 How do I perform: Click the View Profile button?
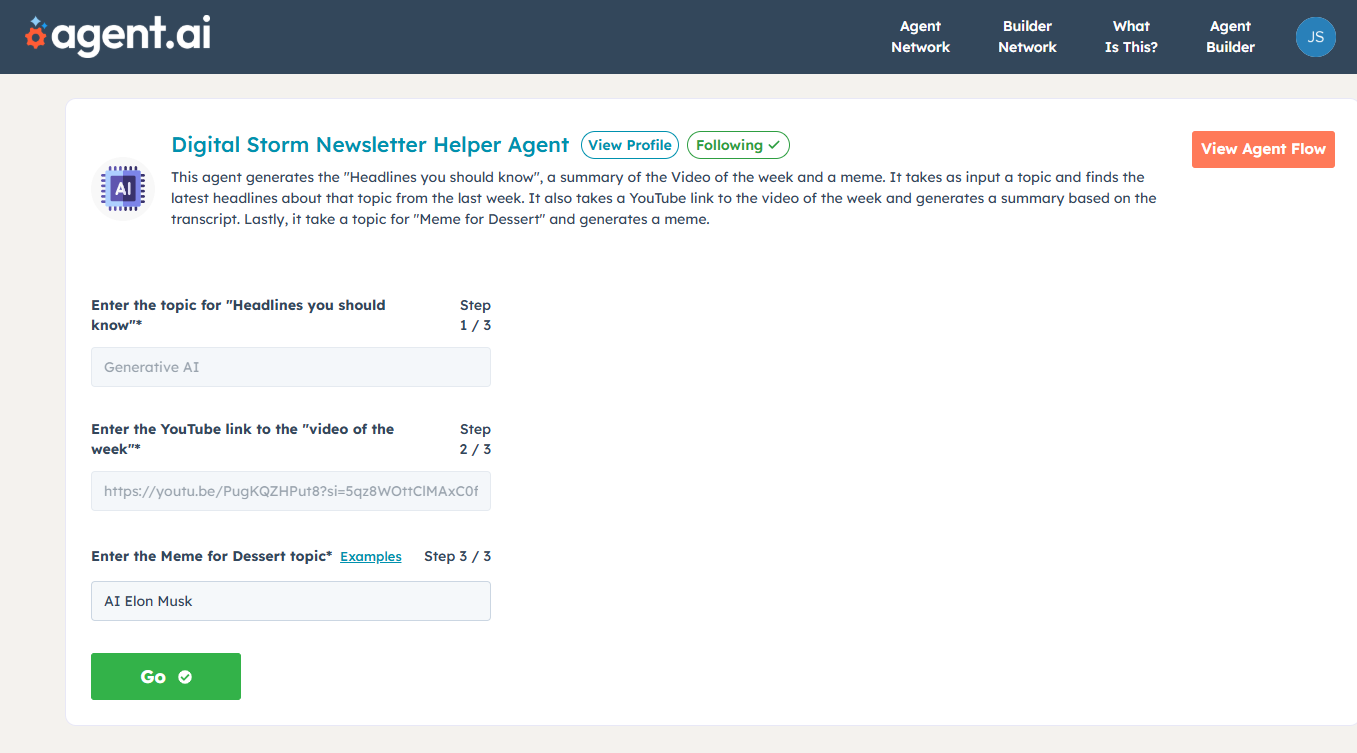click(630, 145)
